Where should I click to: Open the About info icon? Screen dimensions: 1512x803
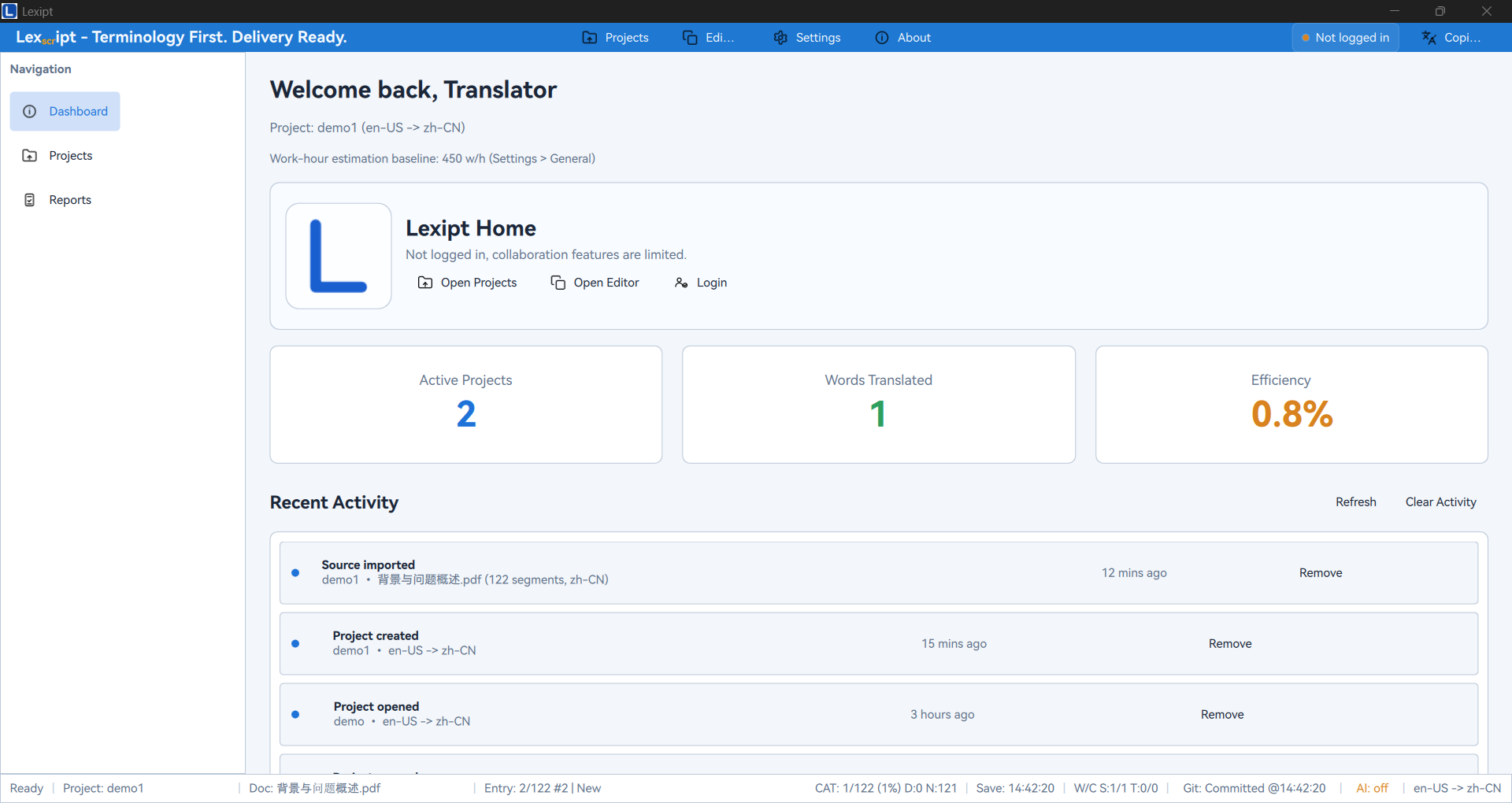pos(882,38)
